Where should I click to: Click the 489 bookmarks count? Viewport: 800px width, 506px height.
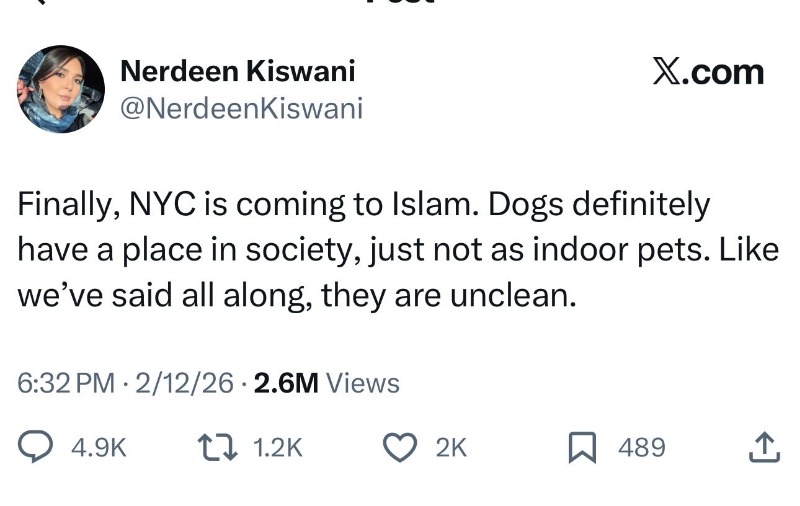click(x=641, y=447)
